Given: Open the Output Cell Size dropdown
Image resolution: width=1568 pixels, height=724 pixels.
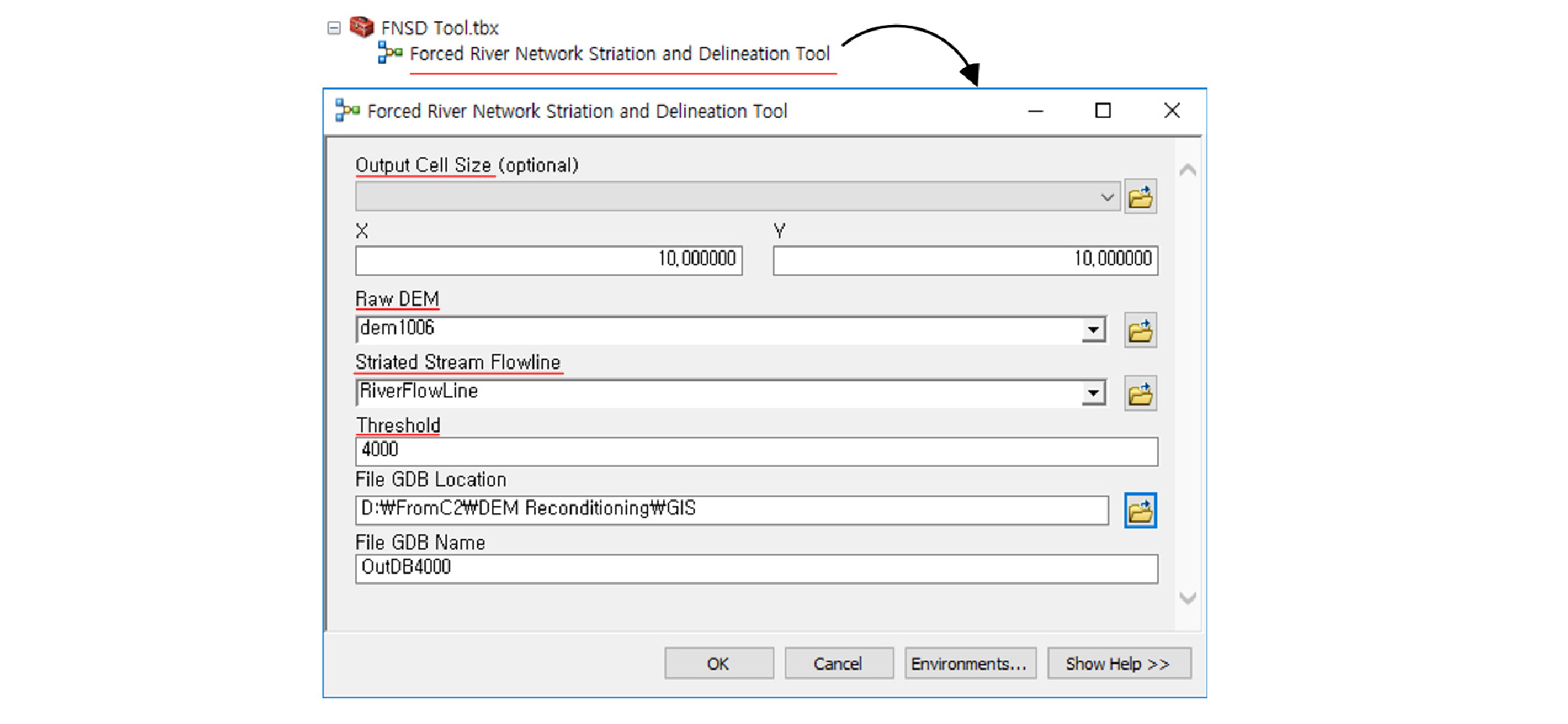Looking at the screenshot, I should click(1107, 197).
